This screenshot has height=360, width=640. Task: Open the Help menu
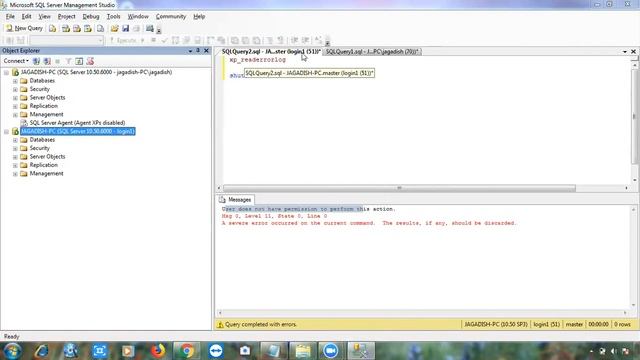pyautogui.click(x=199, y=17)
